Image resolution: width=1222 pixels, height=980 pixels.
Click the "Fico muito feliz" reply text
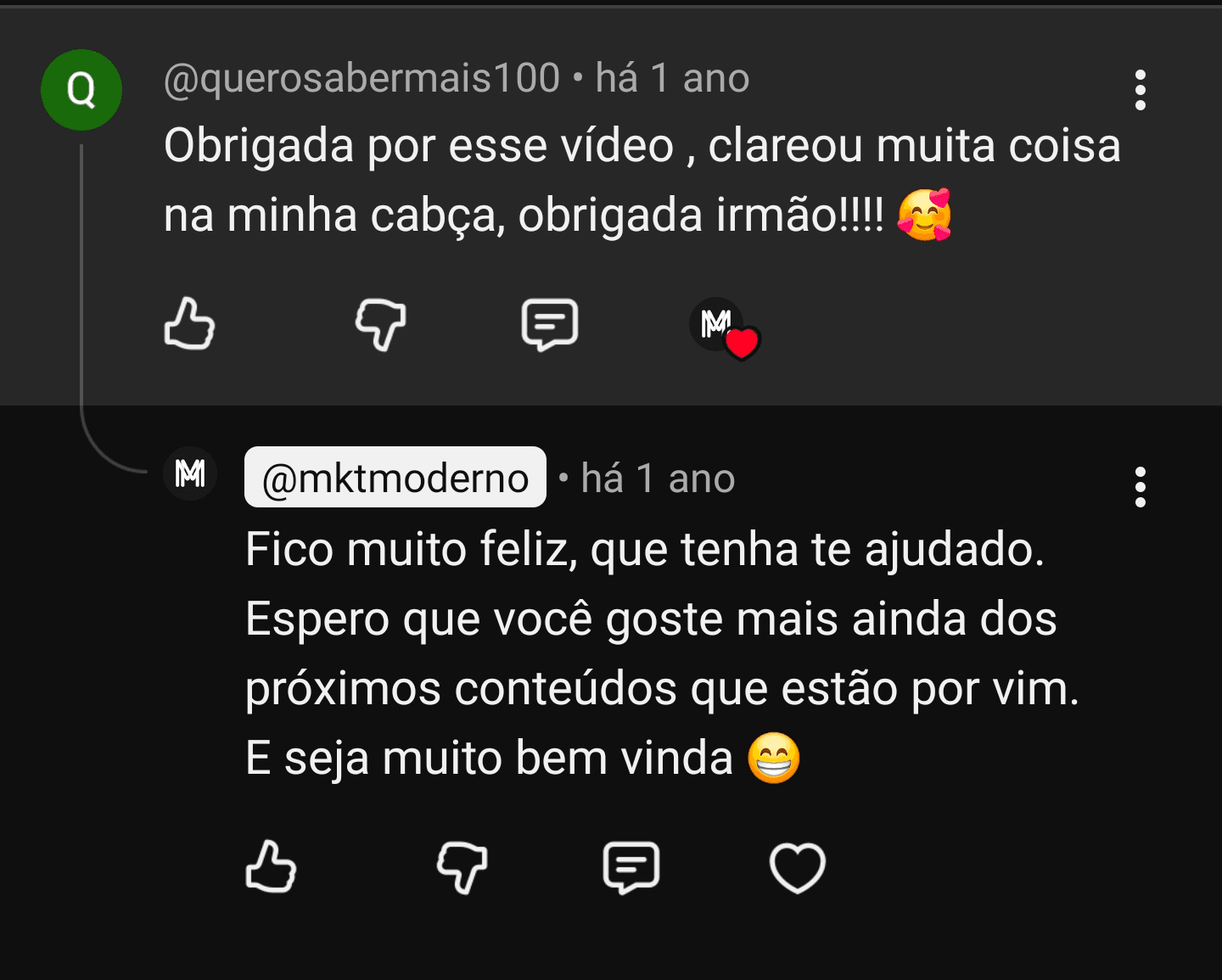coord(645,549)
